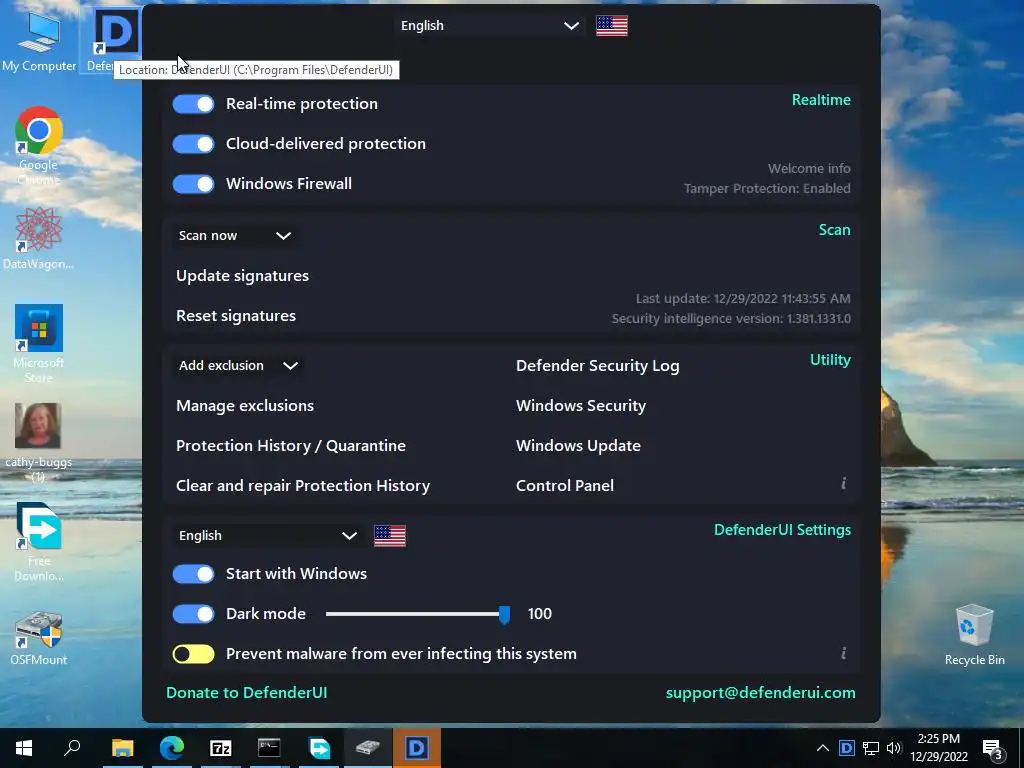Screen dimensions: 1024x768
Task: Expand the Add exclusion dropdown
Action: tap(238, 366)
